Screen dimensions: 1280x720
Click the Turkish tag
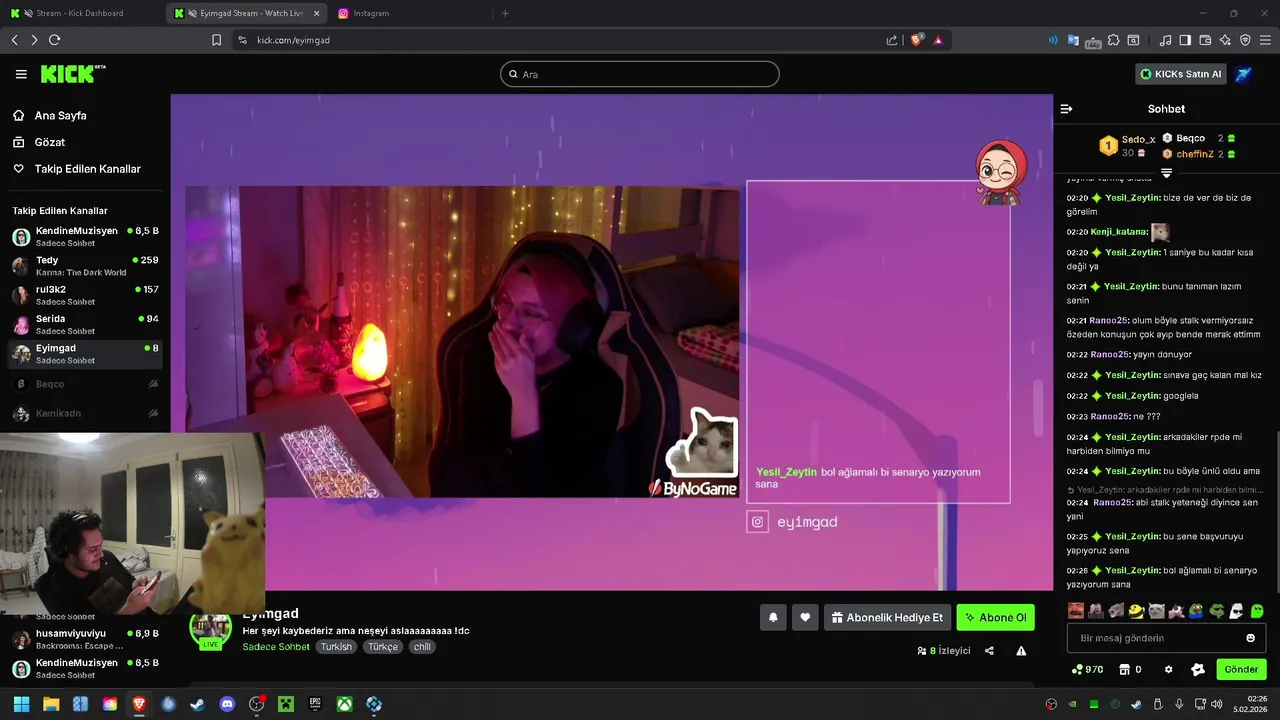(336, 647)
